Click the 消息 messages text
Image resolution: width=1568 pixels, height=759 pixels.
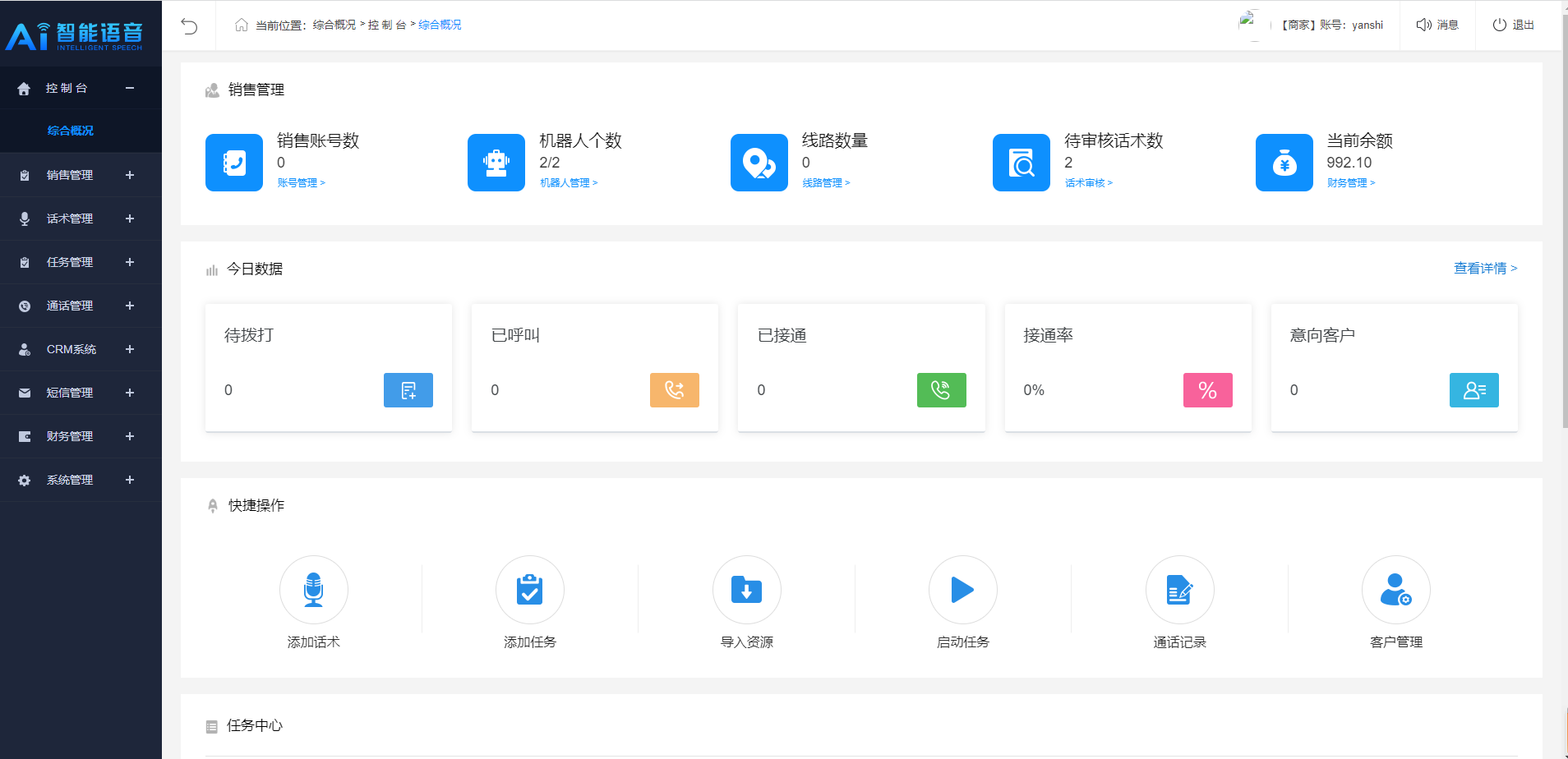coord(1448,25)
